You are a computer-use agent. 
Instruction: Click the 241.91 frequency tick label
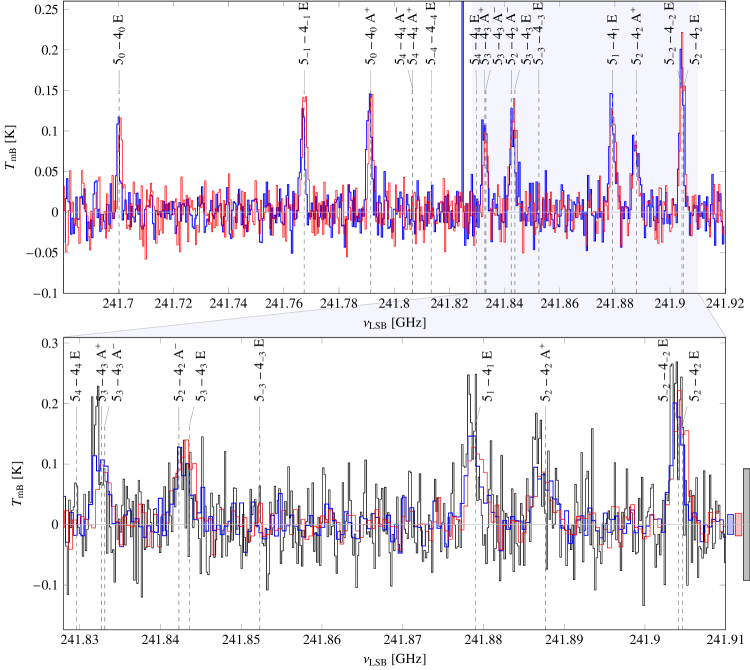726,640
